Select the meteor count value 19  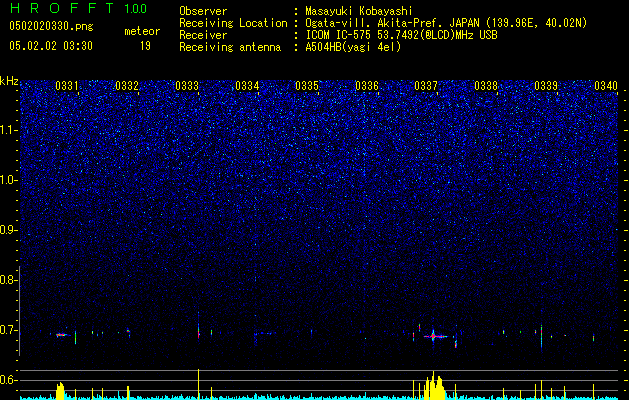145,46
